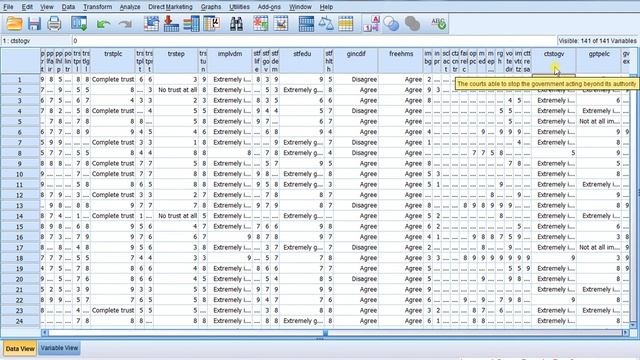The height and width of the screenshot is (360, 640).
Task: Click 'Not at all im...' cell in row 5
Action: point(599,121)
